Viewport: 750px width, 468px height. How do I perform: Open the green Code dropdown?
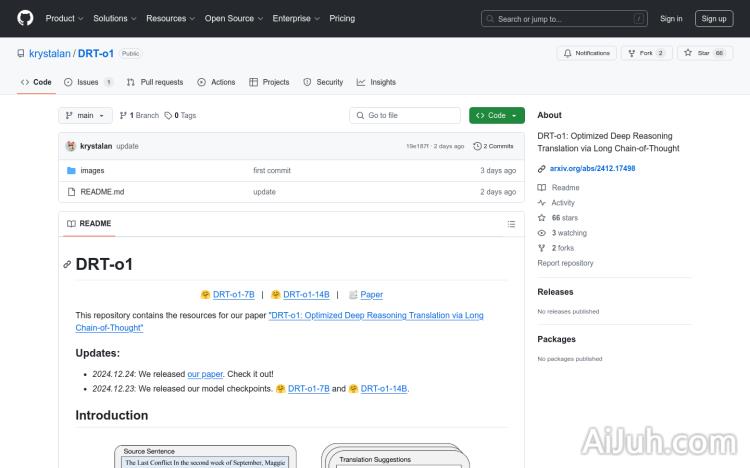(x=496, y=116)
